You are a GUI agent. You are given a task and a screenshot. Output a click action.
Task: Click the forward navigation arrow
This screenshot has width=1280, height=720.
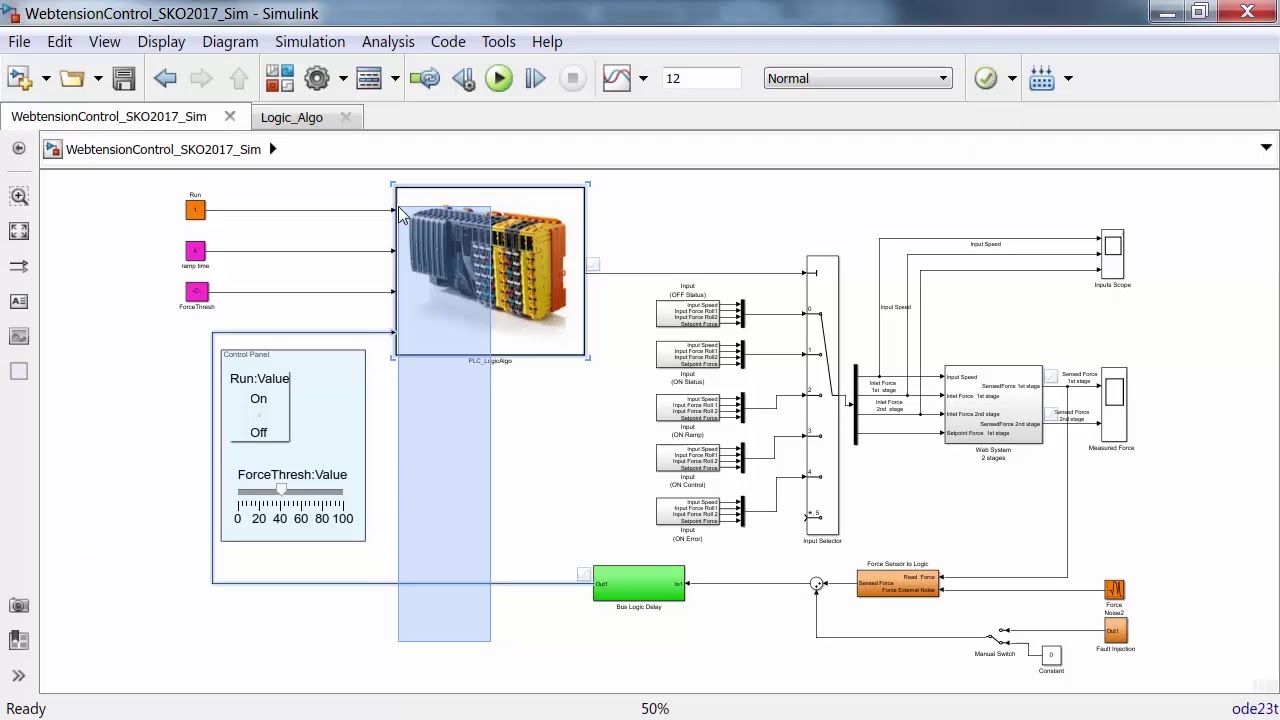[x=201, y=78]
